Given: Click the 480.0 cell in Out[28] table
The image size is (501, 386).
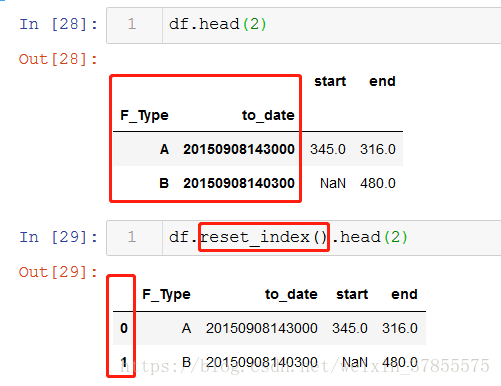Looking at the screenshot, I should 378,183.
